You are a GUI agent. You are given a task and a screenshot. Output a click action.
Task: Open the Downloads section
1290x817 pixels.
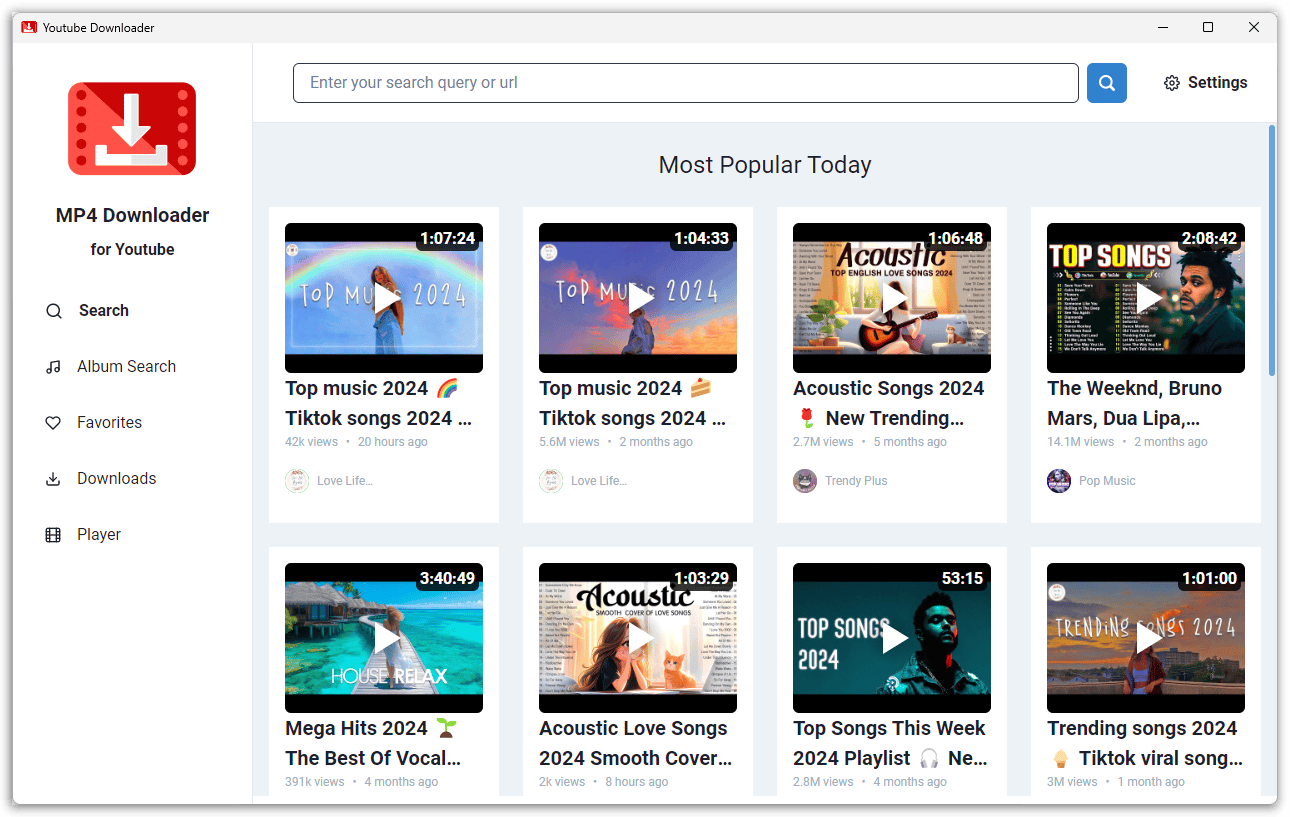click(116, 479)
